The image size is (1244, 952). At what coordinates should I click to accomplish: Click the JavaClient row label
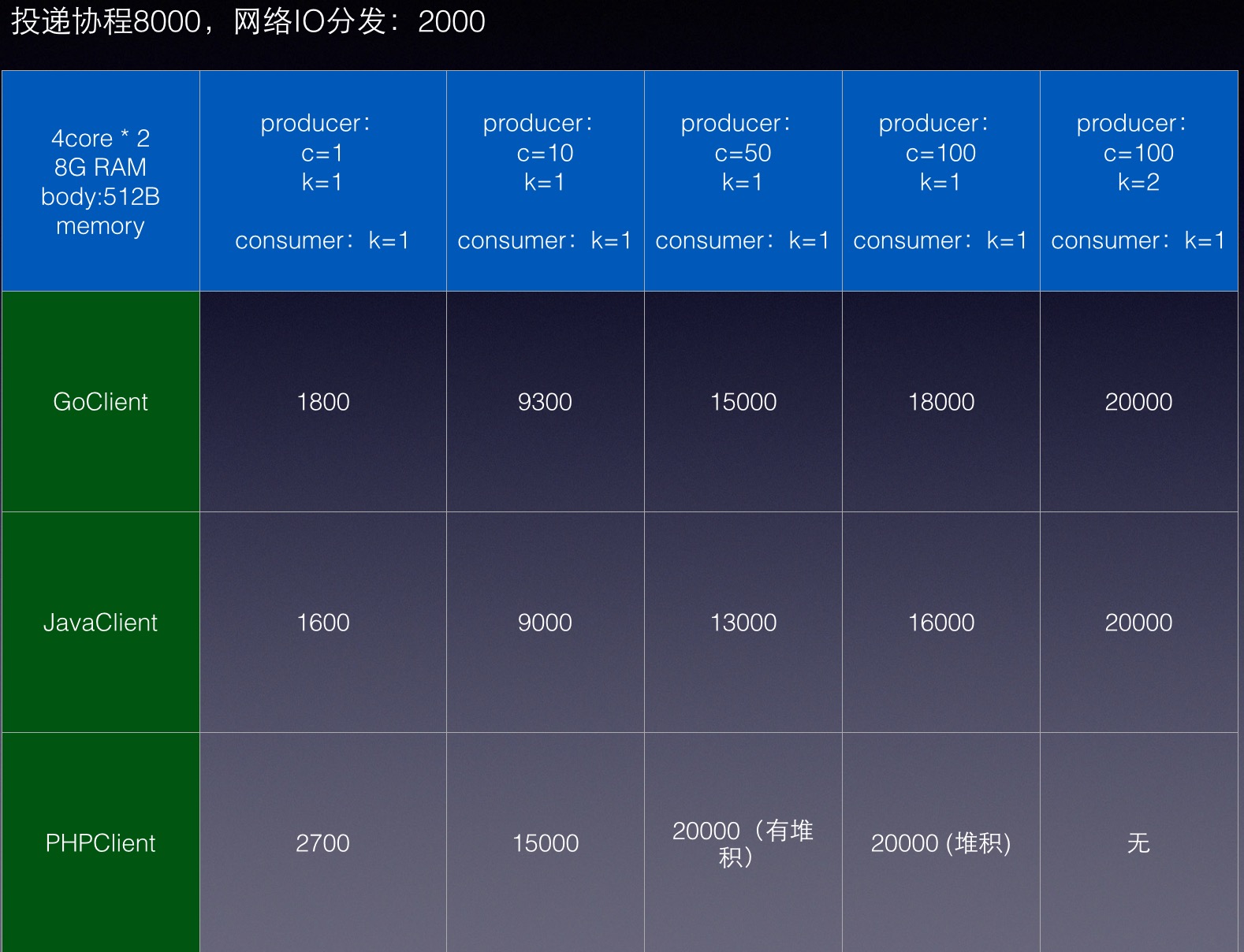click(x=101, y=623)
